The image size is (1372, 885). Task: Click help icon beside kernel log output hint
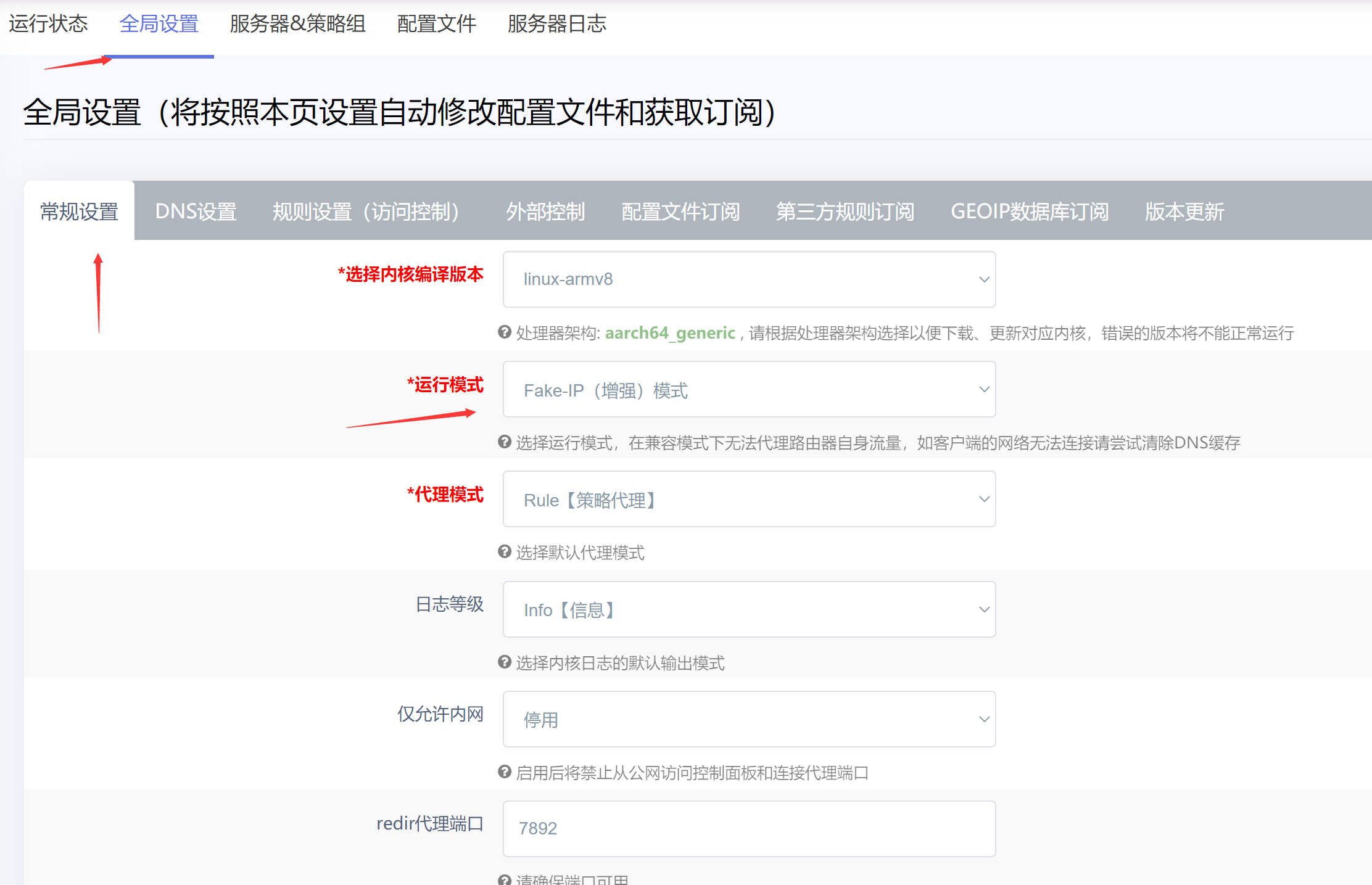click(505, 662)
